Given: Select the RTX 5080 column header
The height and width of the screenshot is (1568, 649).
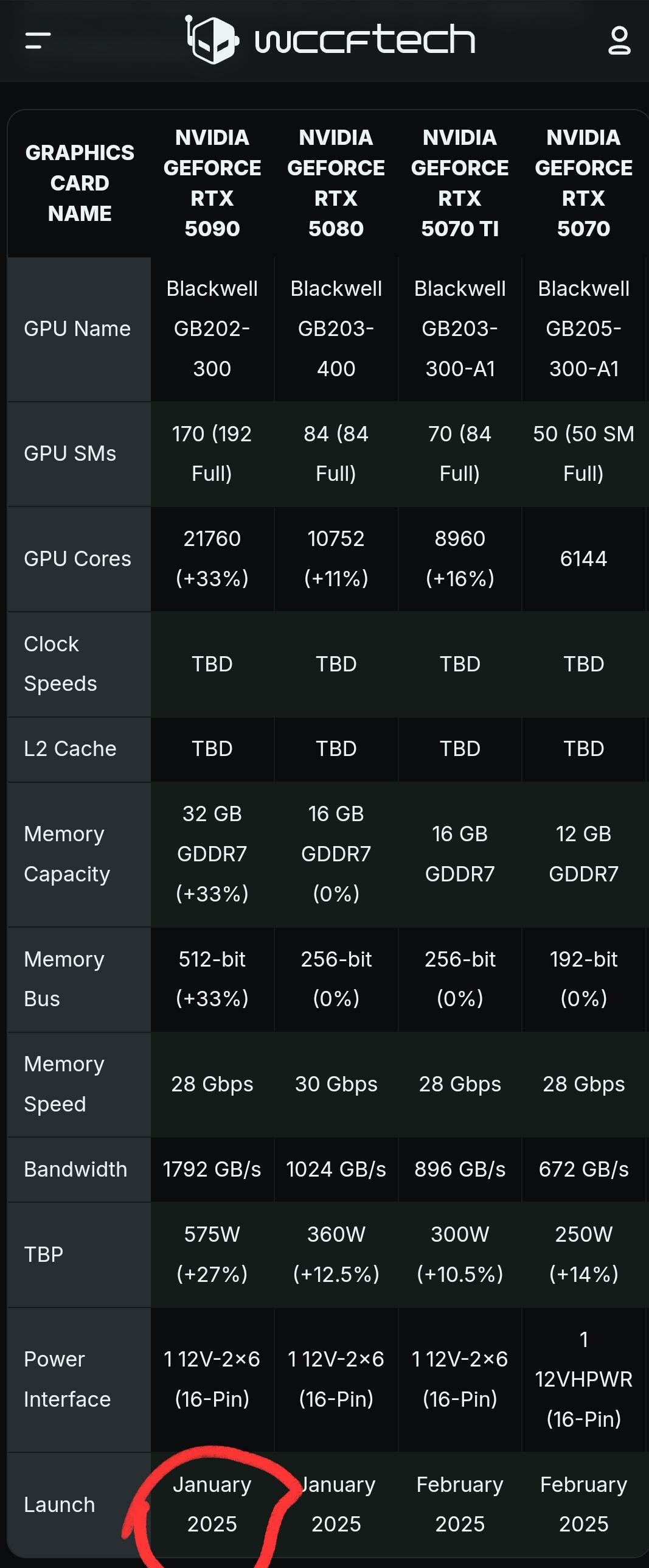Looking at the screenshot, I should [x=336, y=183].
